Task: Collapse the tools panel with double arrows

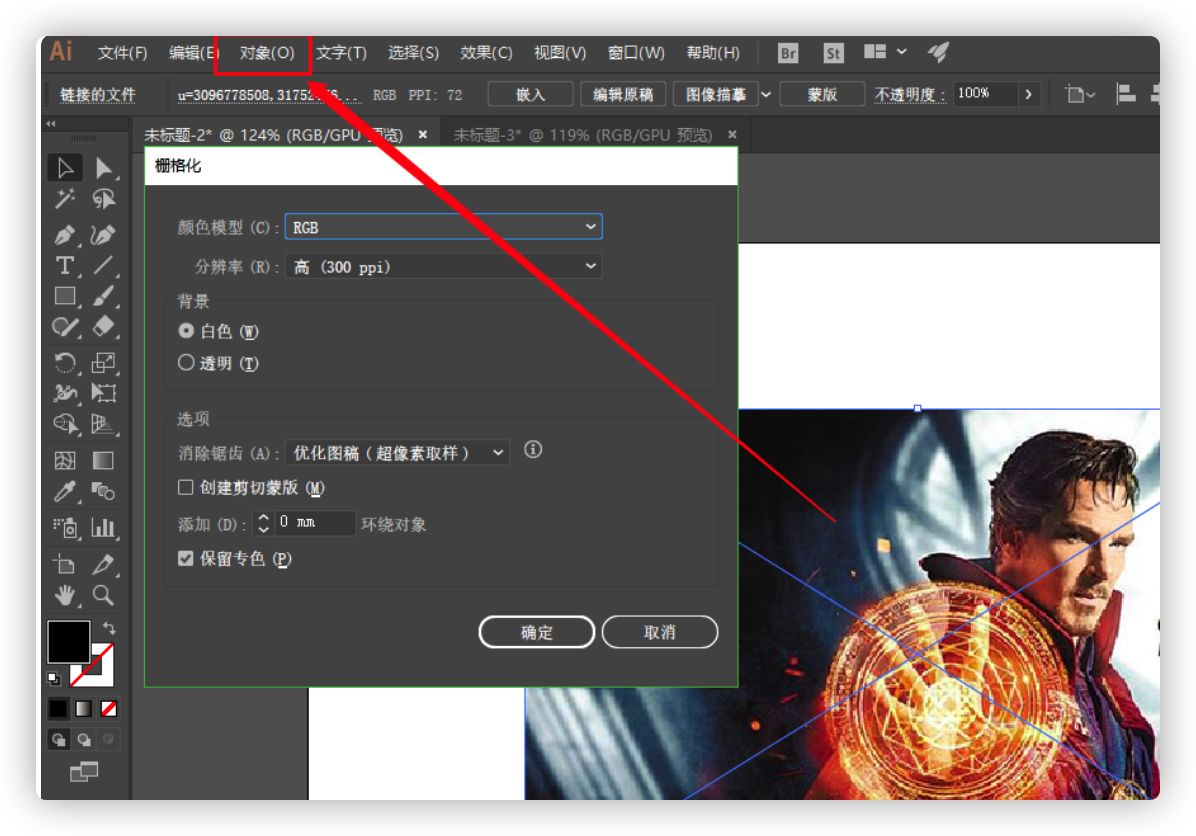Action: [x=51, y=124]
